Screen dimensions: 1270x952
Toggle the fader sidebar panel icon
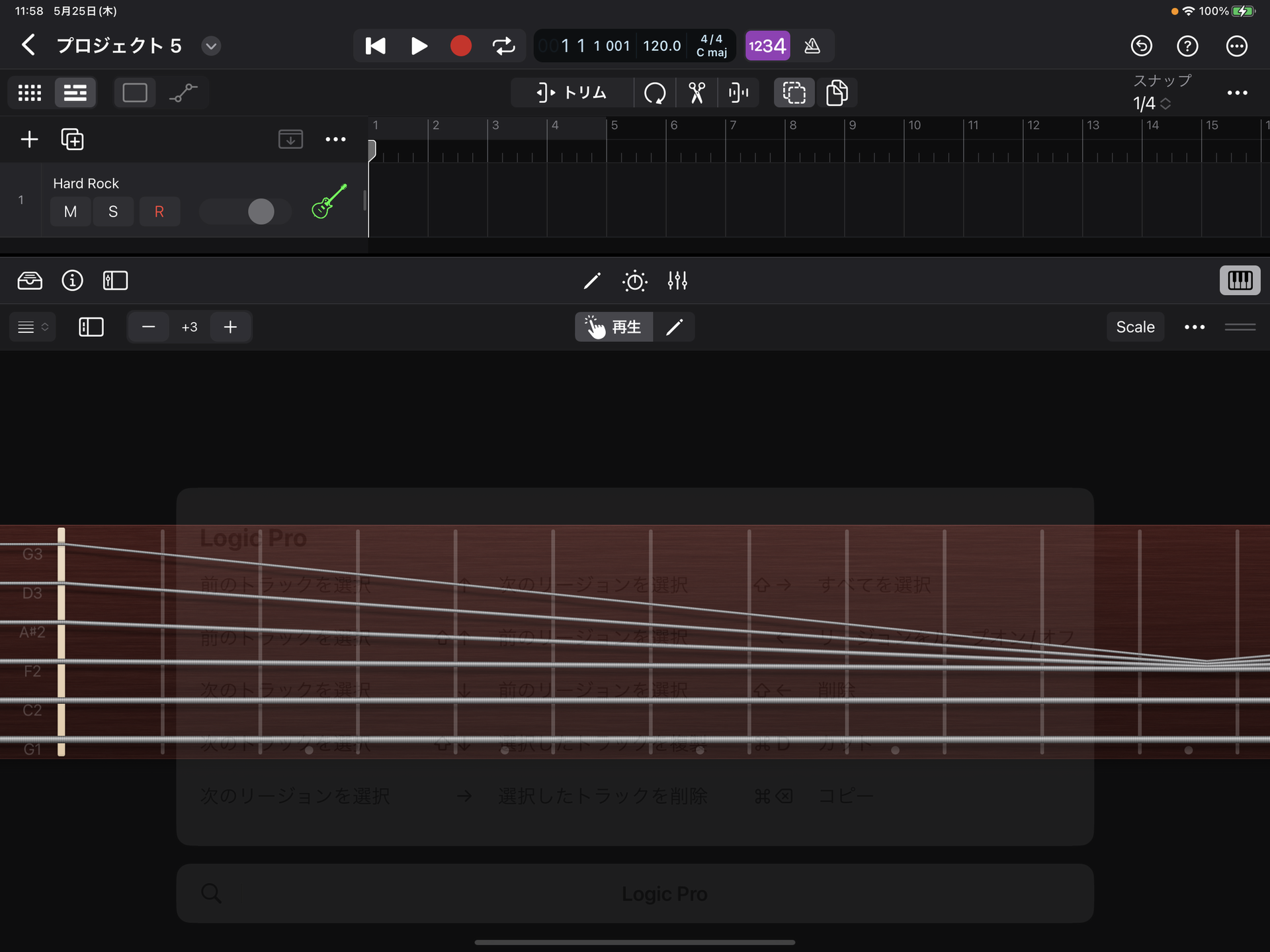click(115, 281)
